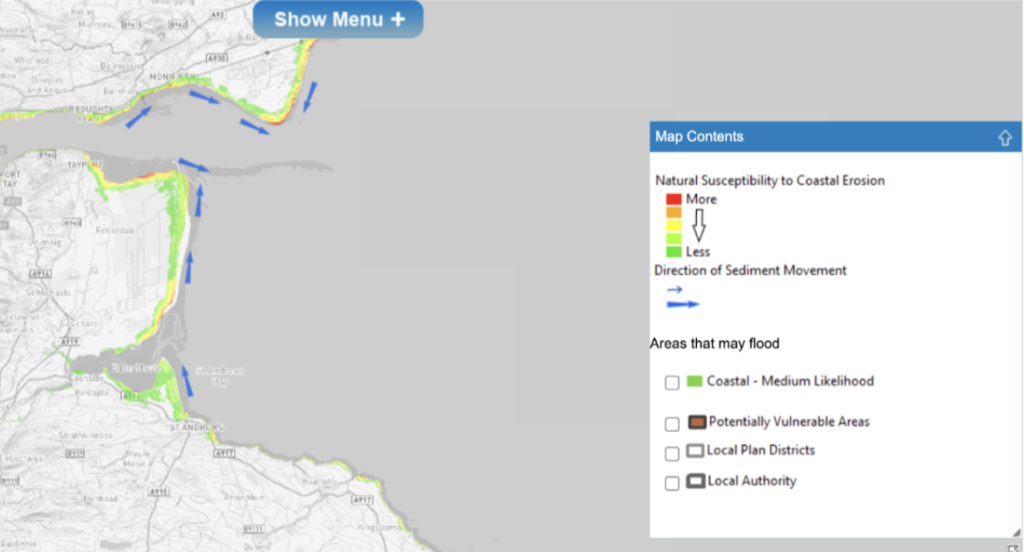This screenshot has height=552, width=1024.
Task: Click the brown Potentially Vulnerable Areas icon
Action: [x=697, y=422]
